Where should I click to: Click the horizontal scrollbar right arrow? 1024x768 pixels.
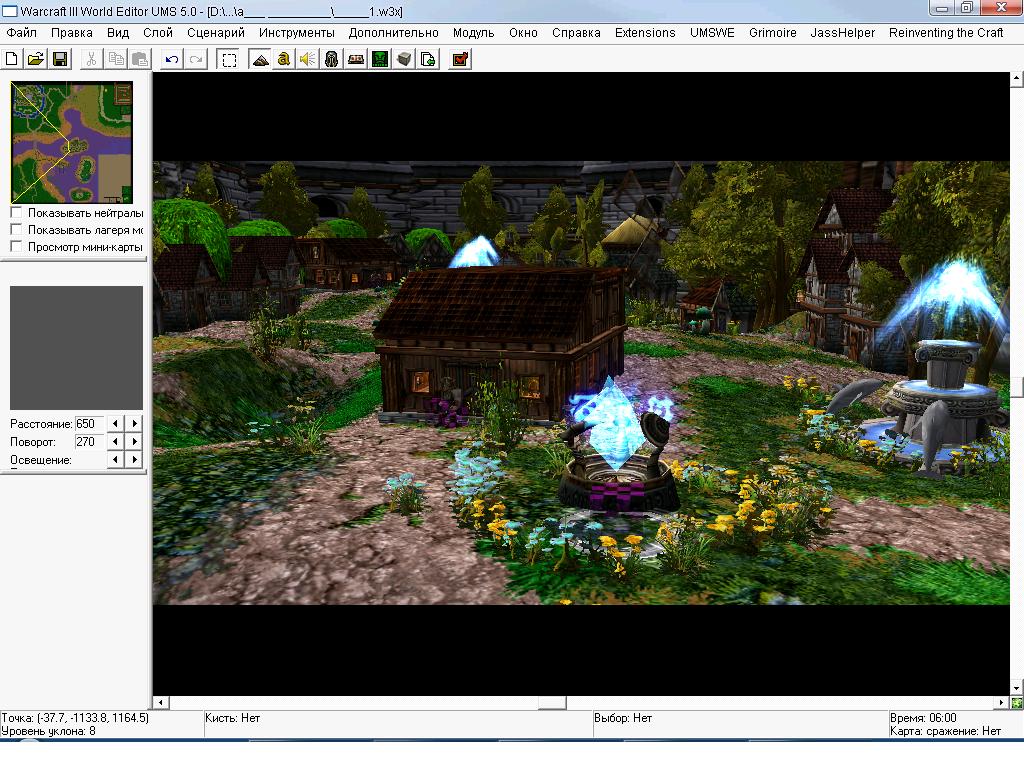(x=1002, y=703)
